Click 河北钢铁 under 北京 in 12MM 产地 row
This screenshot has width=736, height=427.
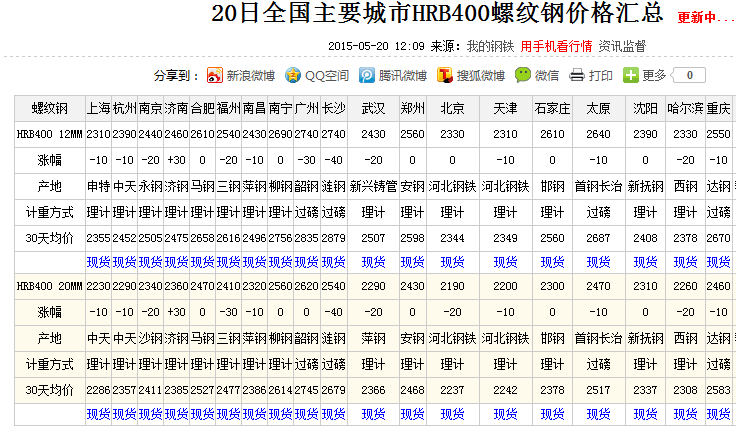tap(452, 187)
